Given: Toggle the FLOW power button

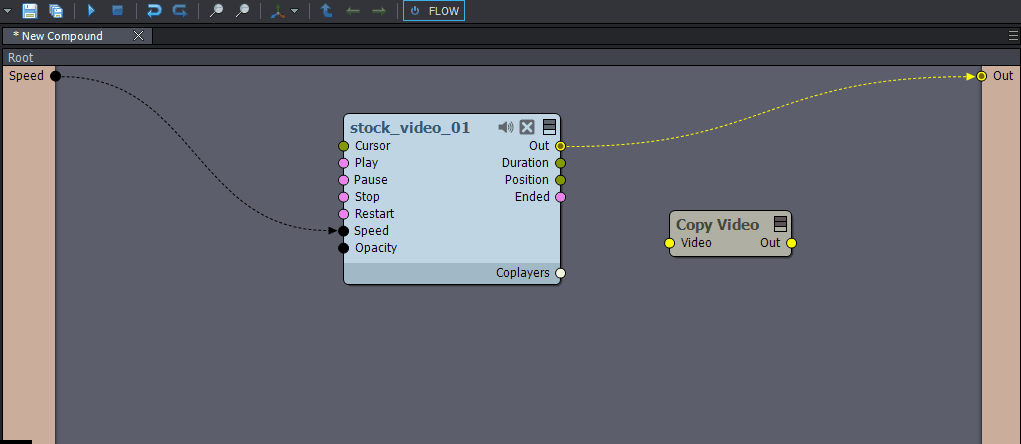Looking at the screenshot, I should tap(434, 10).
